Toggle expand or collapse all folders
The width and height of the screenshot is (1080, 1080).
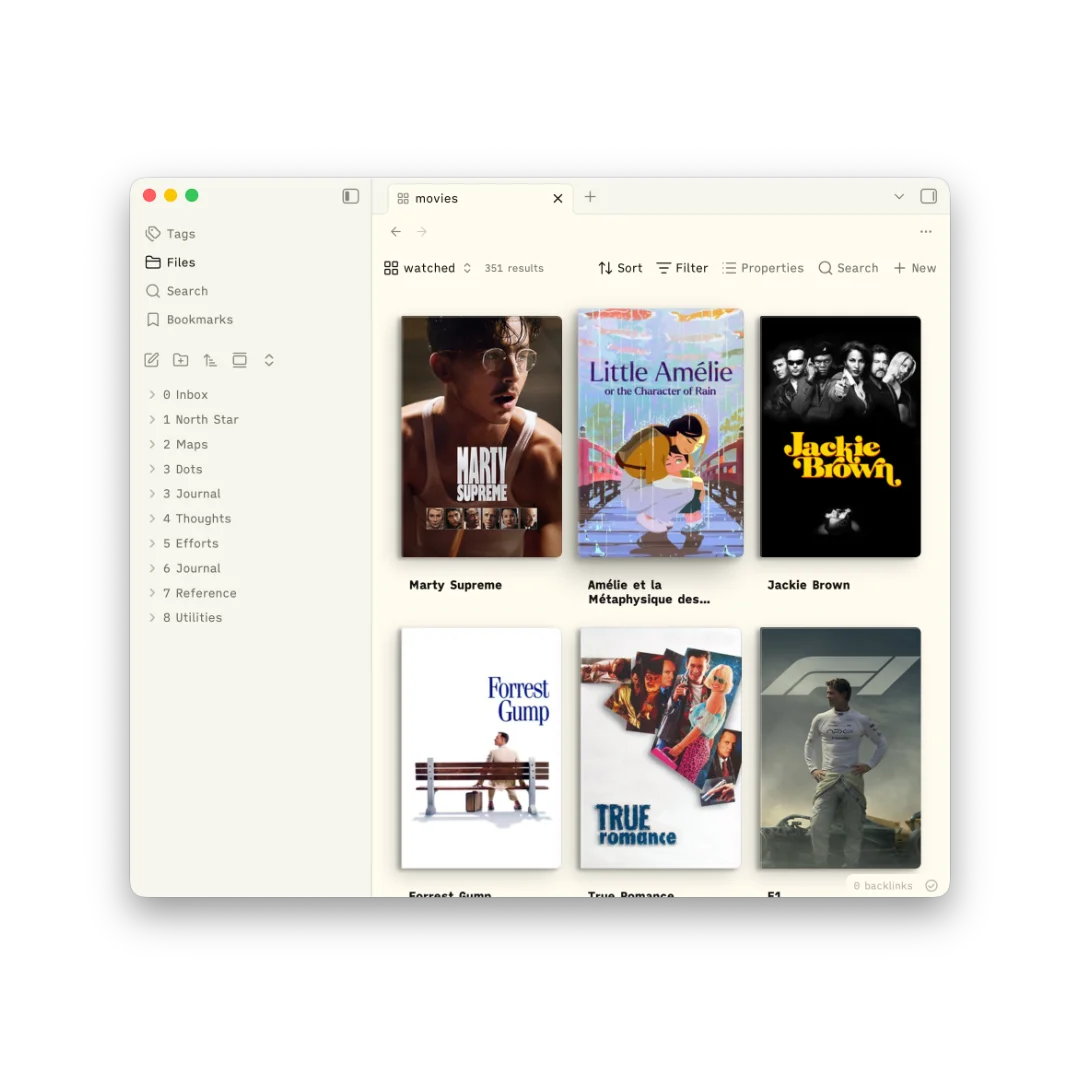269,360
